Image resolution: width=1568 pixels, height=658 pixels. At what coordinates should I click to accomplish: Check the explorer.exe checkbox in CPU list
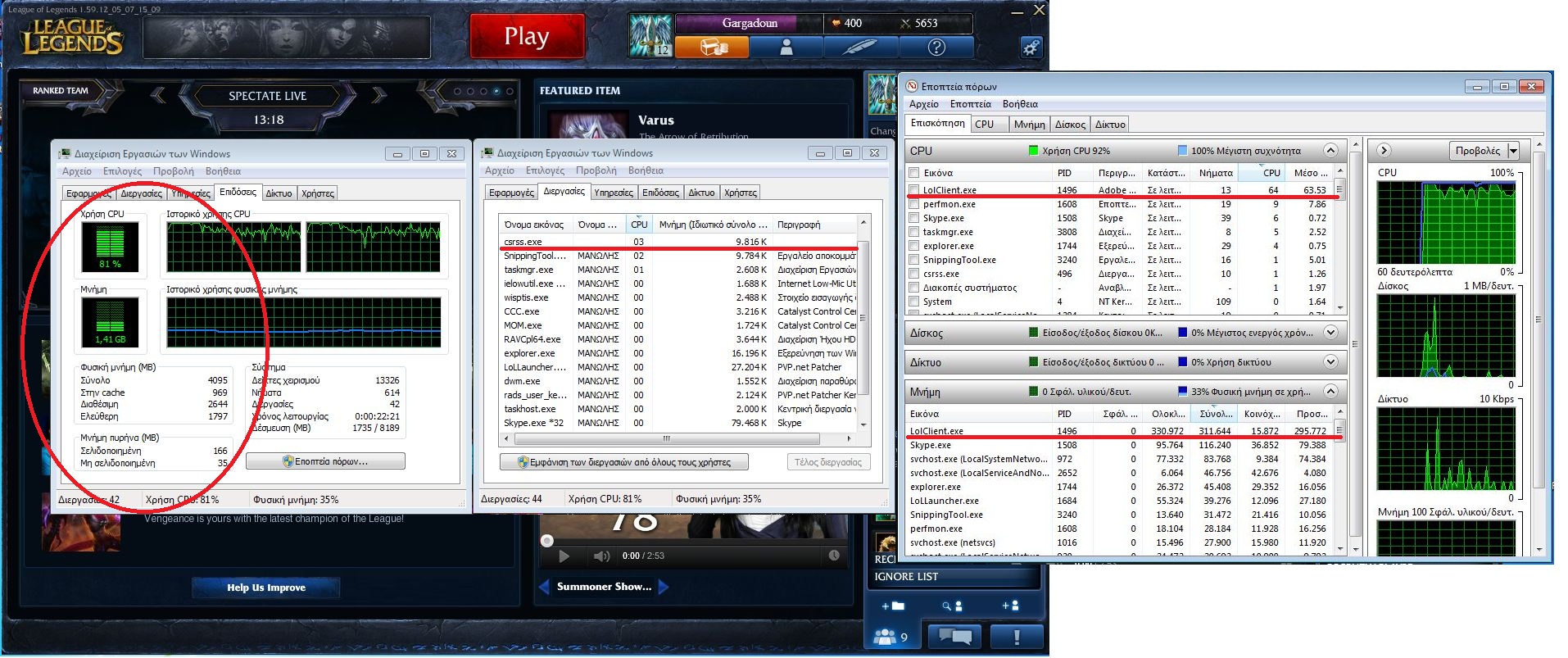913,246
